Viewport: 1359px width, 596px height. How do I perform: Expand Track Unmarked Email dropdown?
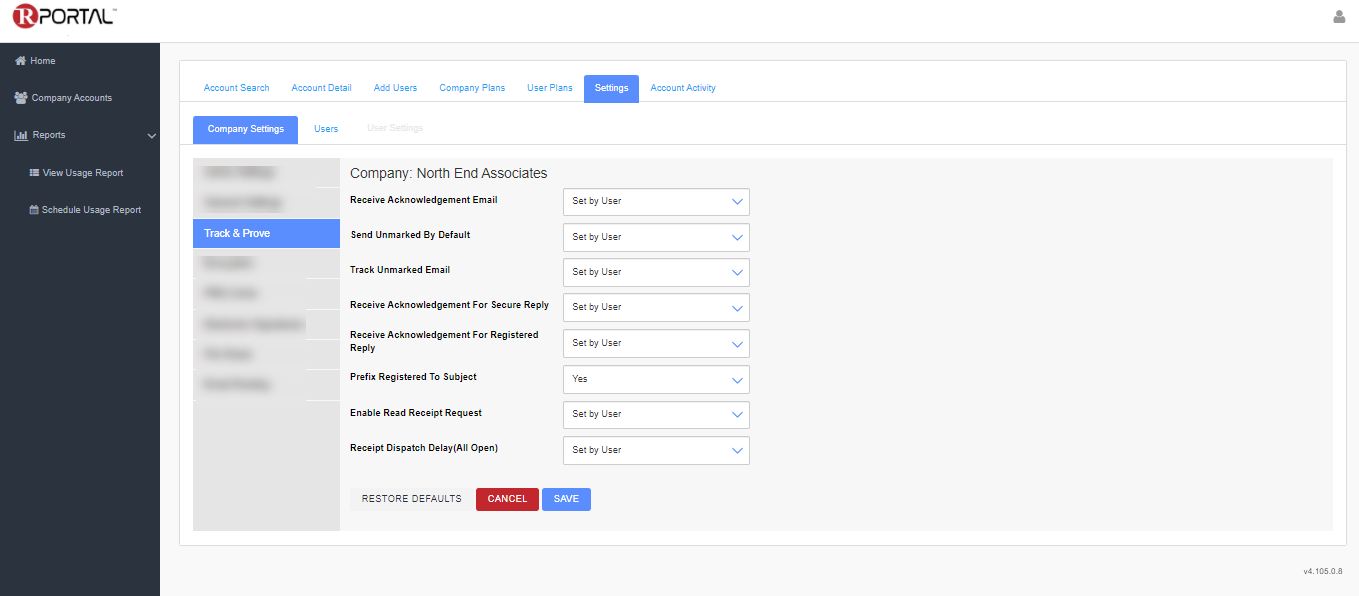coord(656,272)
